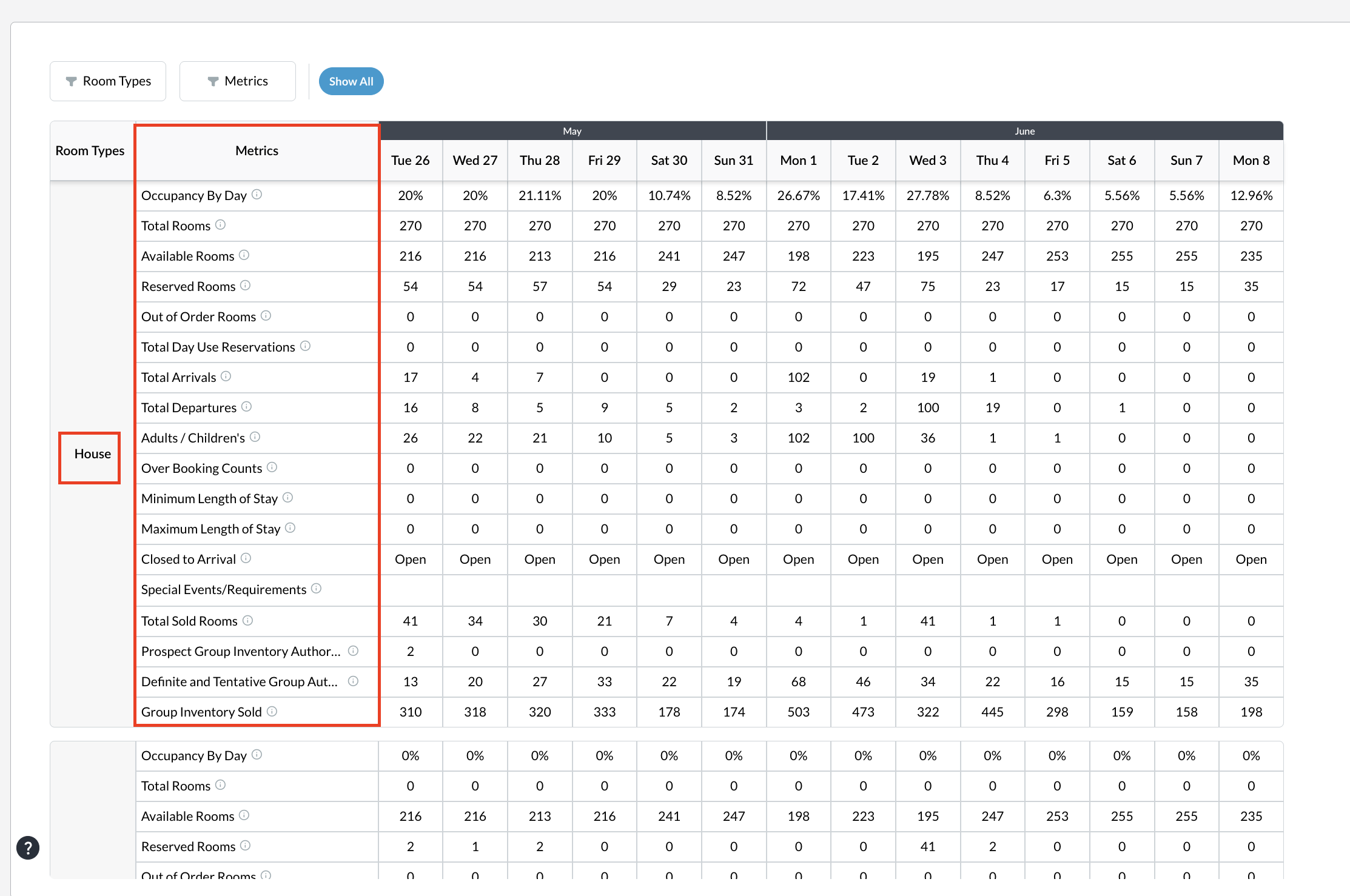The height and width of the screenshot is (896, 1350).
Task: Click info icon beside Prospect Group Inventory Author...
Action: click(x=353, y=650)
